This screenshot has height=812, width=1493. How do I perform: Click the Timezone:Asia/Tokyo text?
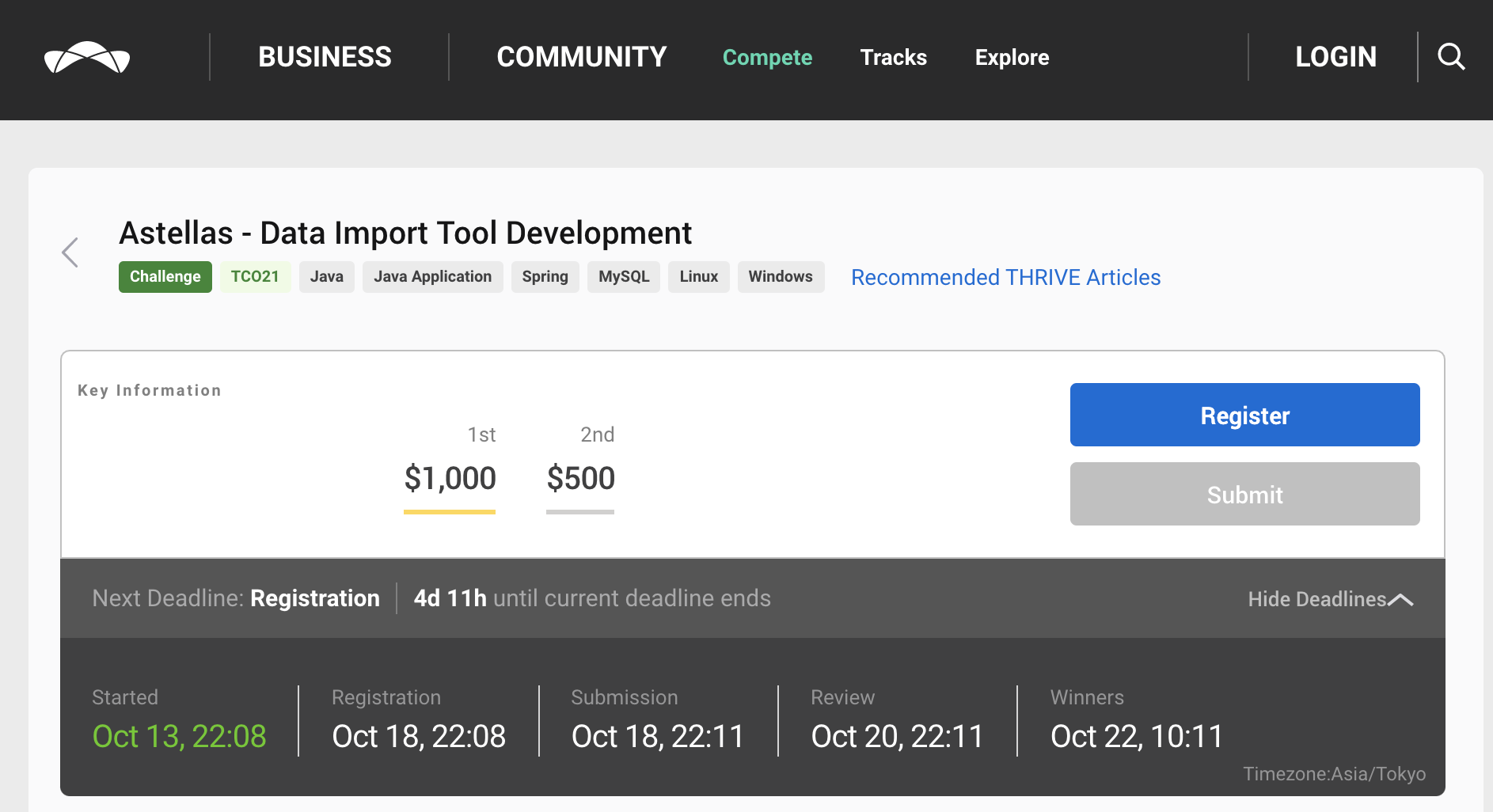1334,774
